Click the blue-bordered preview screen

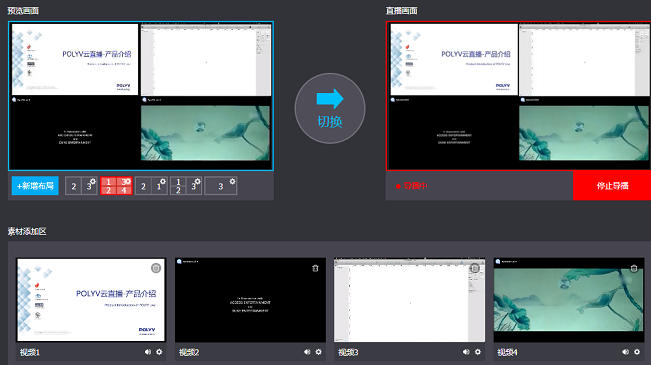point(141,96)
